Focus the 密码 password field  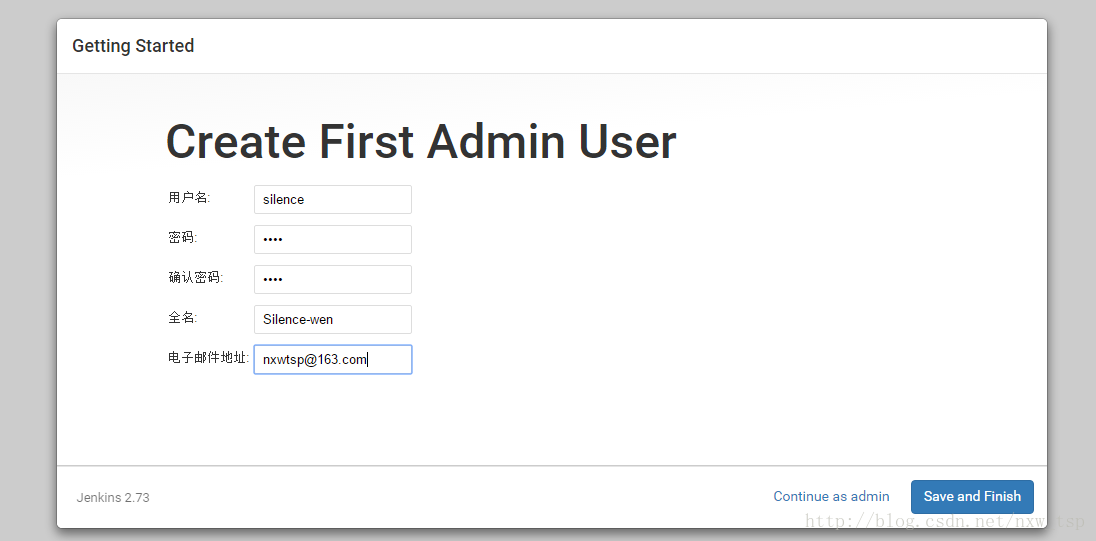[x=333, y=239]
